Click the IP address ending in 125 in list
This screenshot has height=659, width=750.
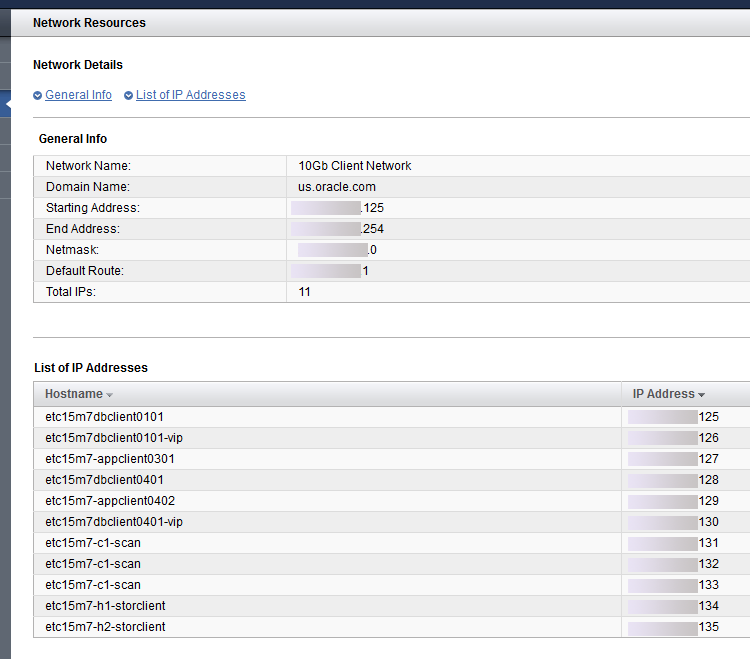tap(673, 417)
